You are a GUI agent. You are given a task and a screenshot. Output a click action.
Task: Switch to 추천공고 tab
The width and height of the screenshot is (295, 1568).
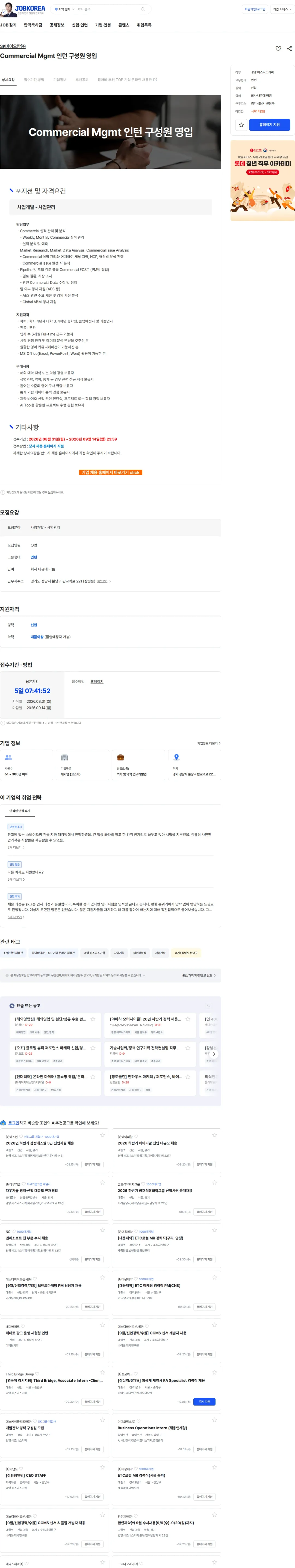click(82, 80)
